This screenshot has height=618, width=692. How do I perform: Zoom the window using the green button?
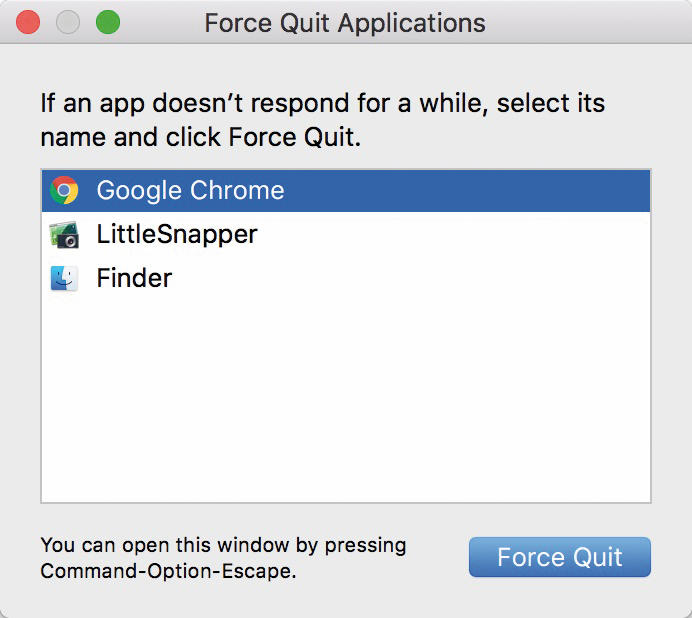tap(108, 22)
